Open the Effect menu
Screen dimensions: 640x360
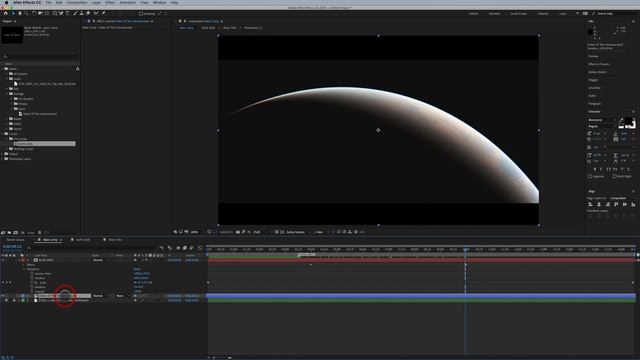click(x=110, y=2)
